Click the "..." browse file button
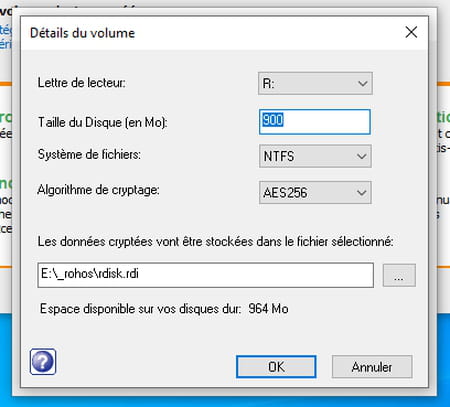450x407 pixels. pos(399,275)
